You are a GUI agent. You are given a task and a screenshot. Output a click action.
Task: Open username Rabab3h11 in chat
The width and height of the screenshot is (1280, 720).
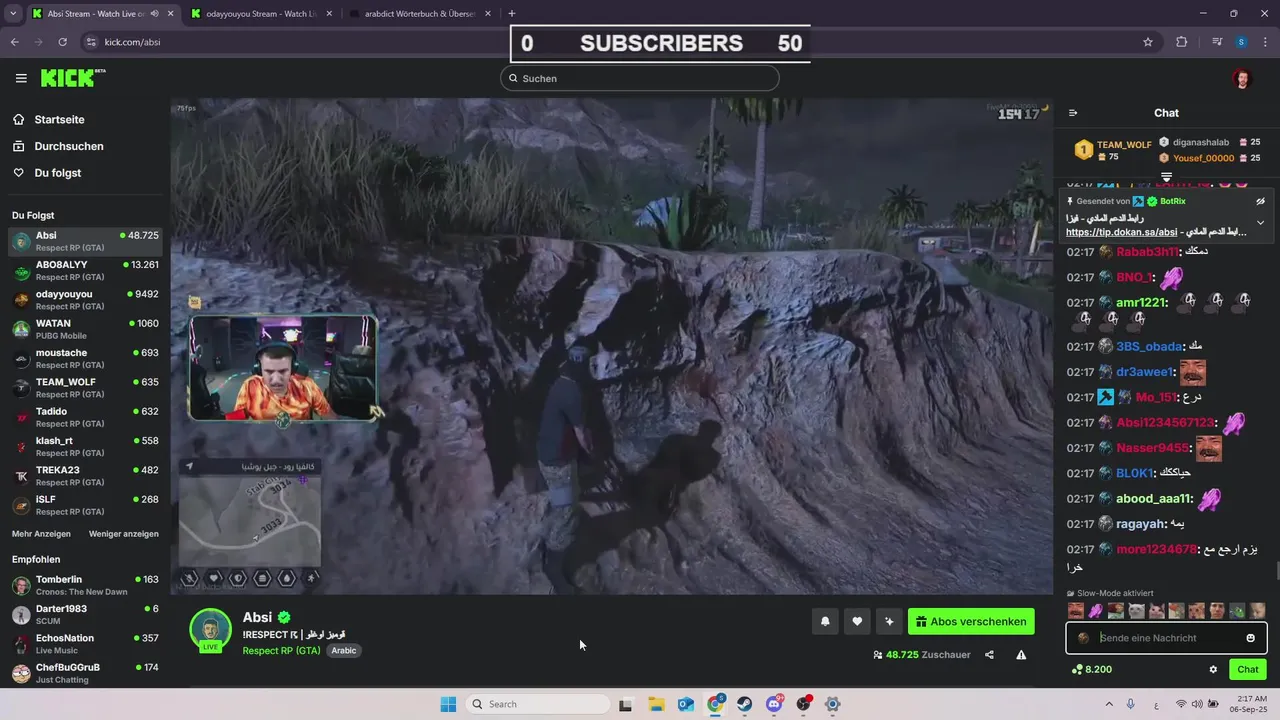[x=1148, y=252]
